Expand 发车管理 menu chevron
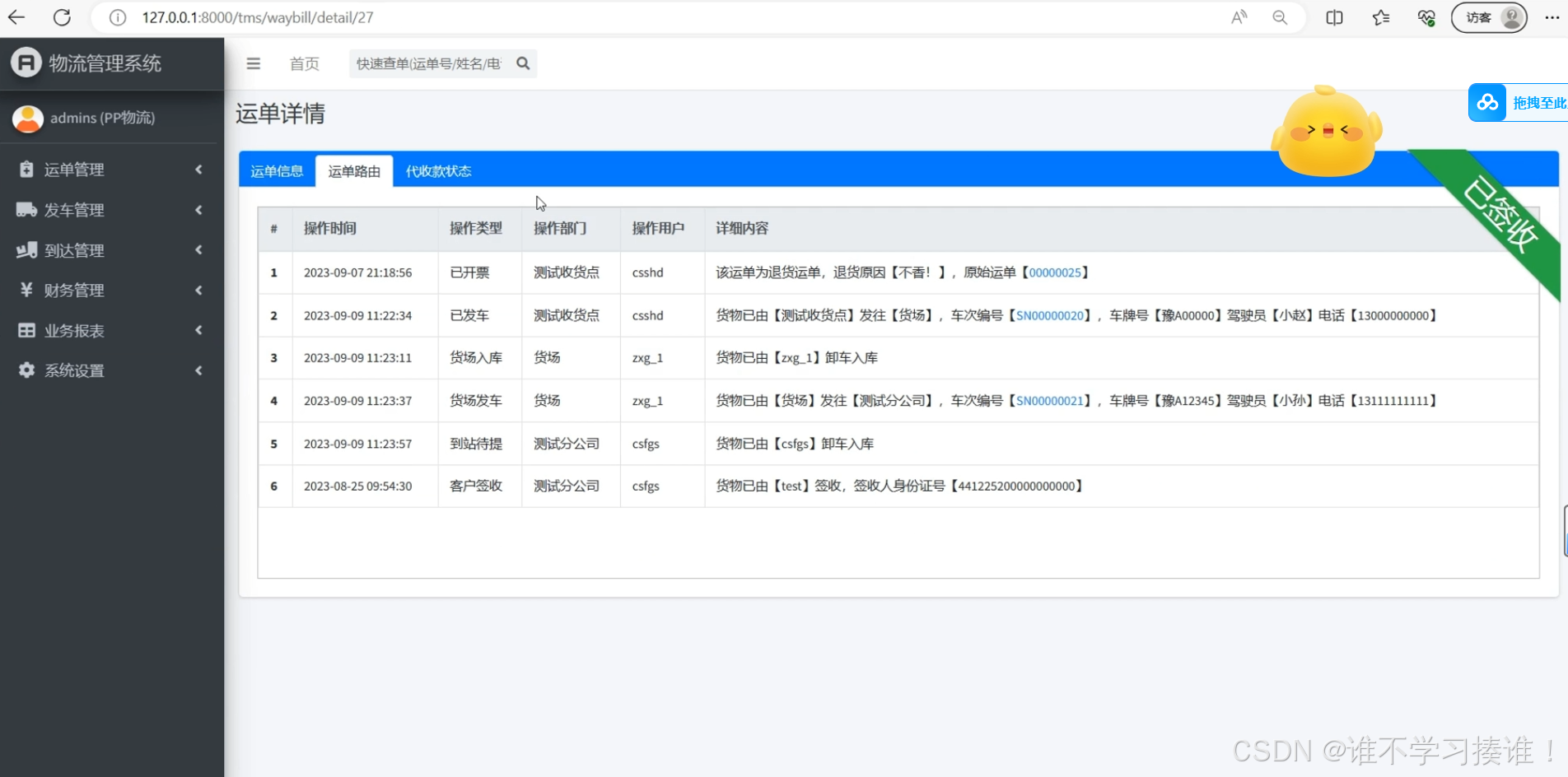 point(198,210)
